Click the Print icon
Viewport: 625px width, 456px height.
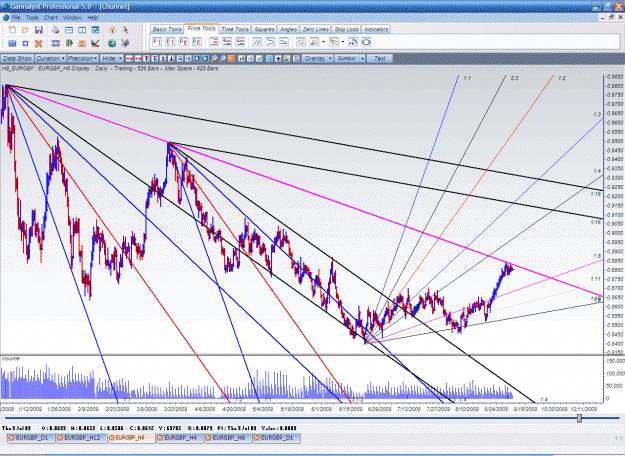point(55,30)
